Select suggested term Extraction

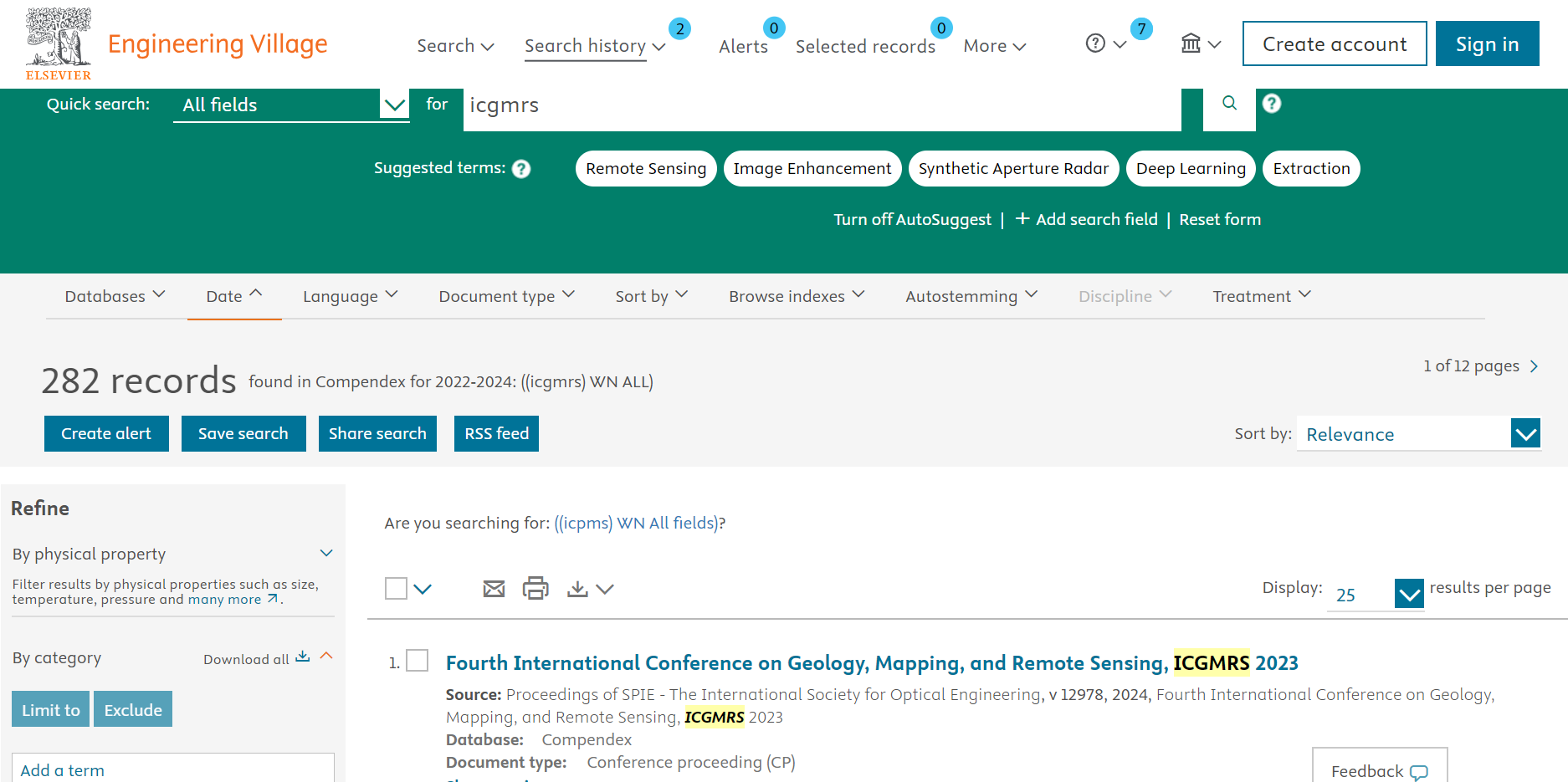[x=1311, y=168]
